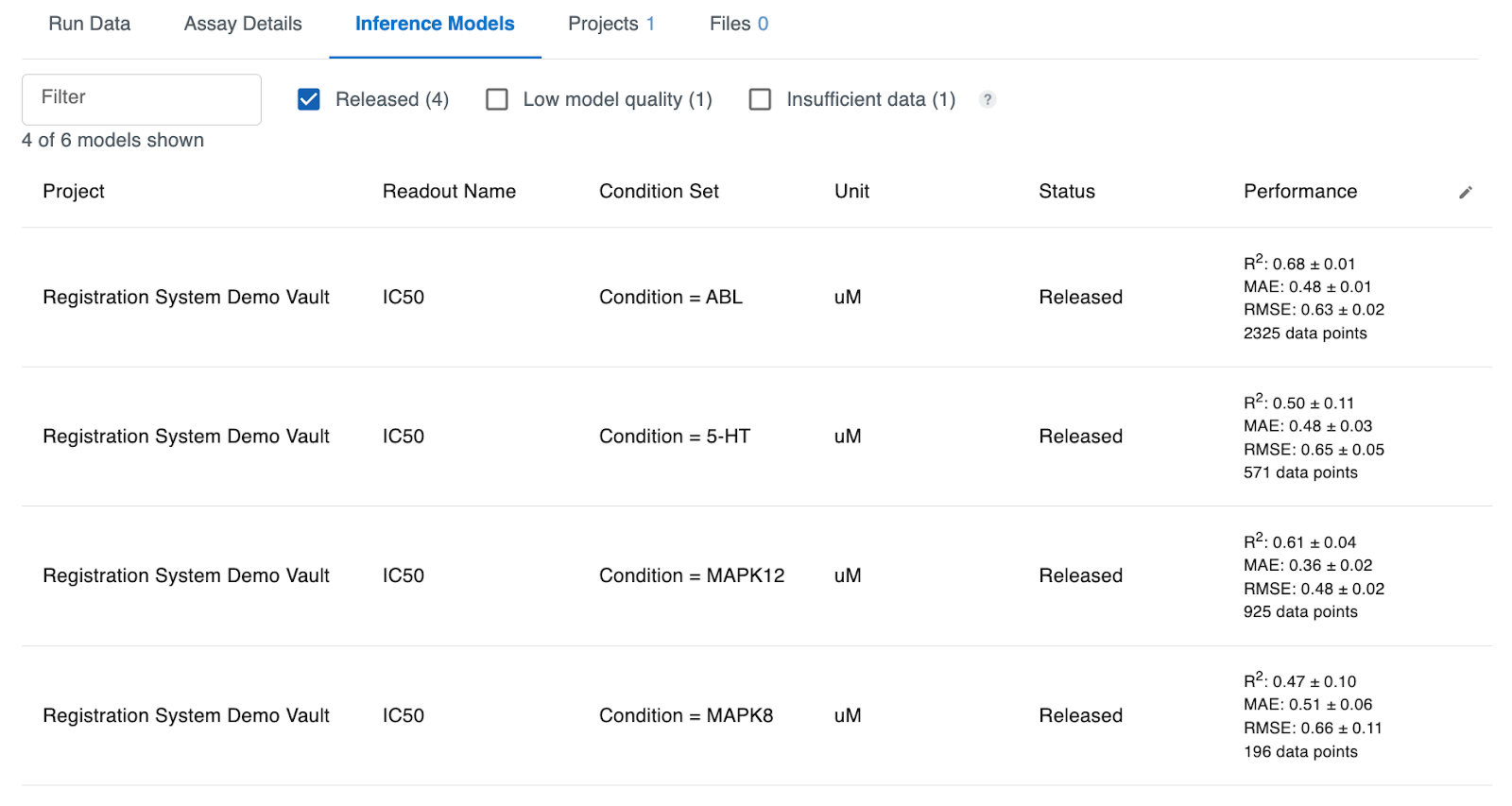
Task: Click the pencil edit icon above Performance column
Action: [x=1466, y=192]
